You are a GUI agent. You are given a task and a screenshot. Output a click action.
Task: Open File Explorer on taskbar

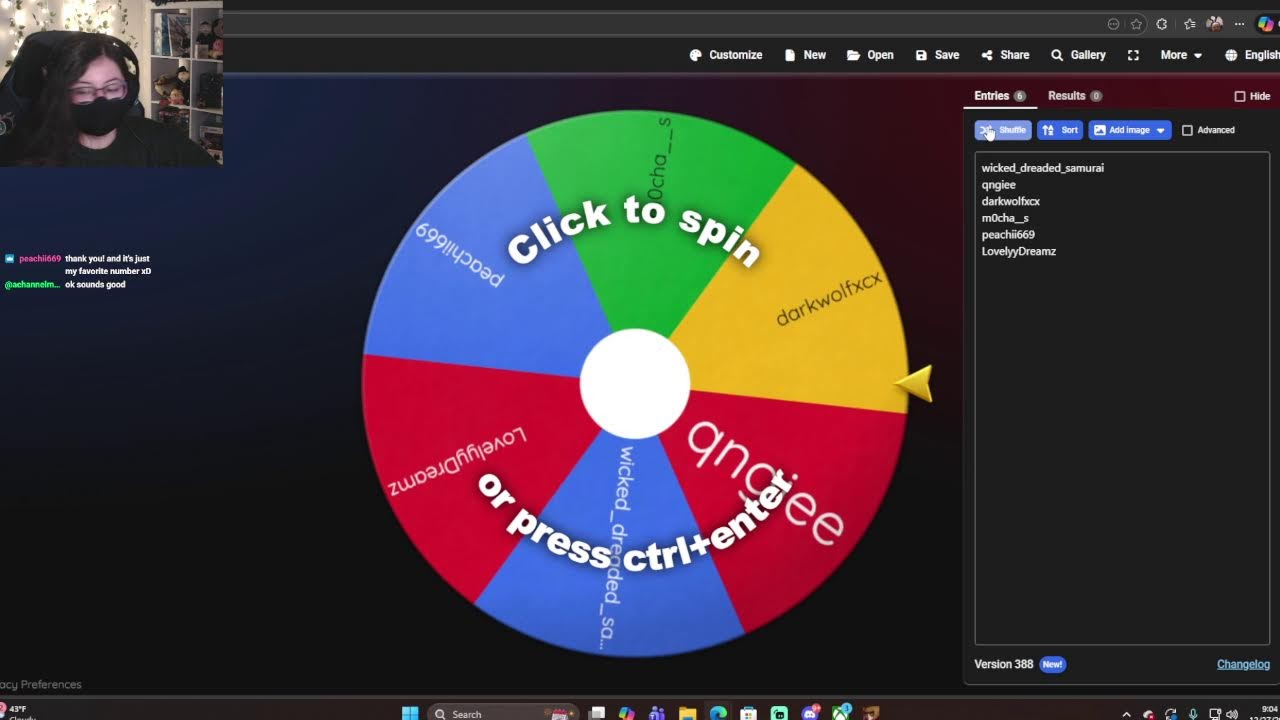point(688,713)
